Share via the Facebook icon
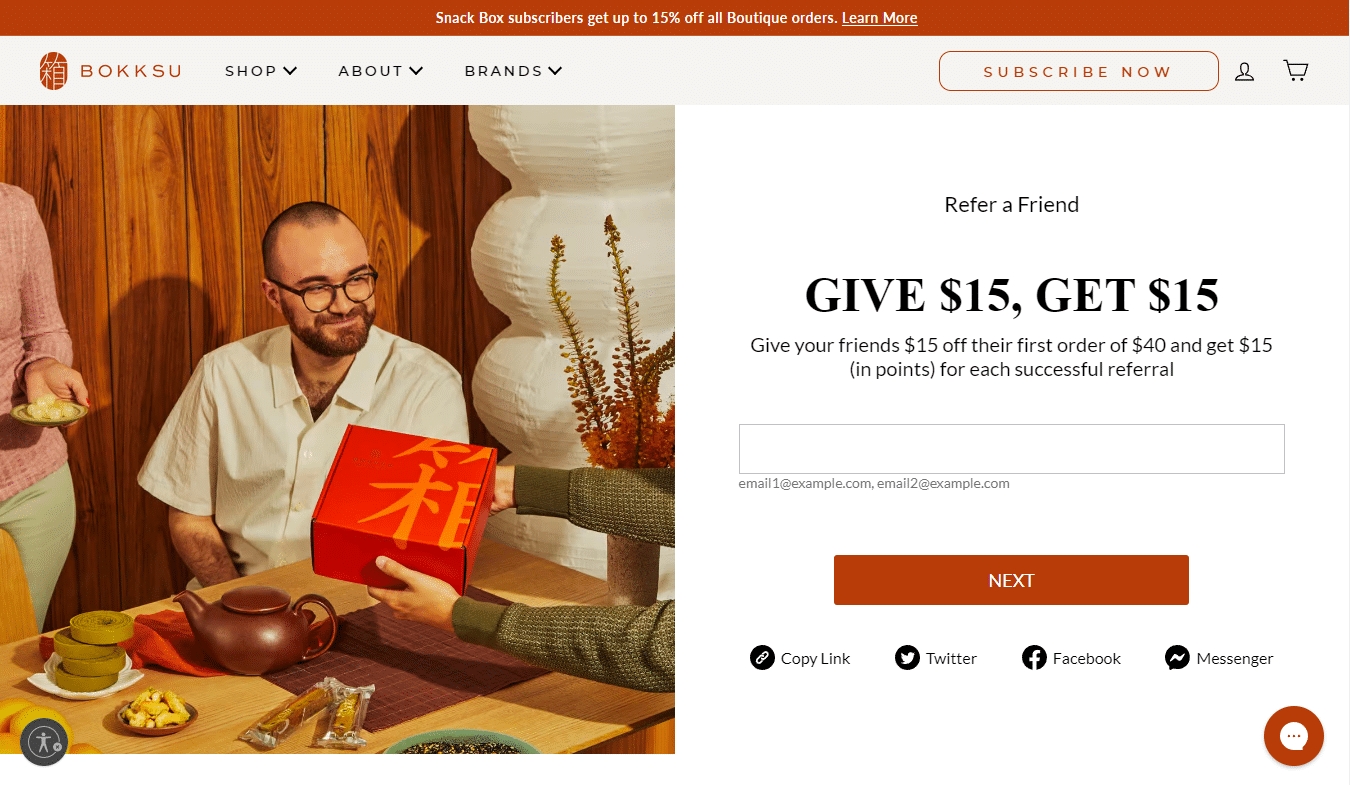Screen dimensions: 1350x785 (x=1034, y=658)
